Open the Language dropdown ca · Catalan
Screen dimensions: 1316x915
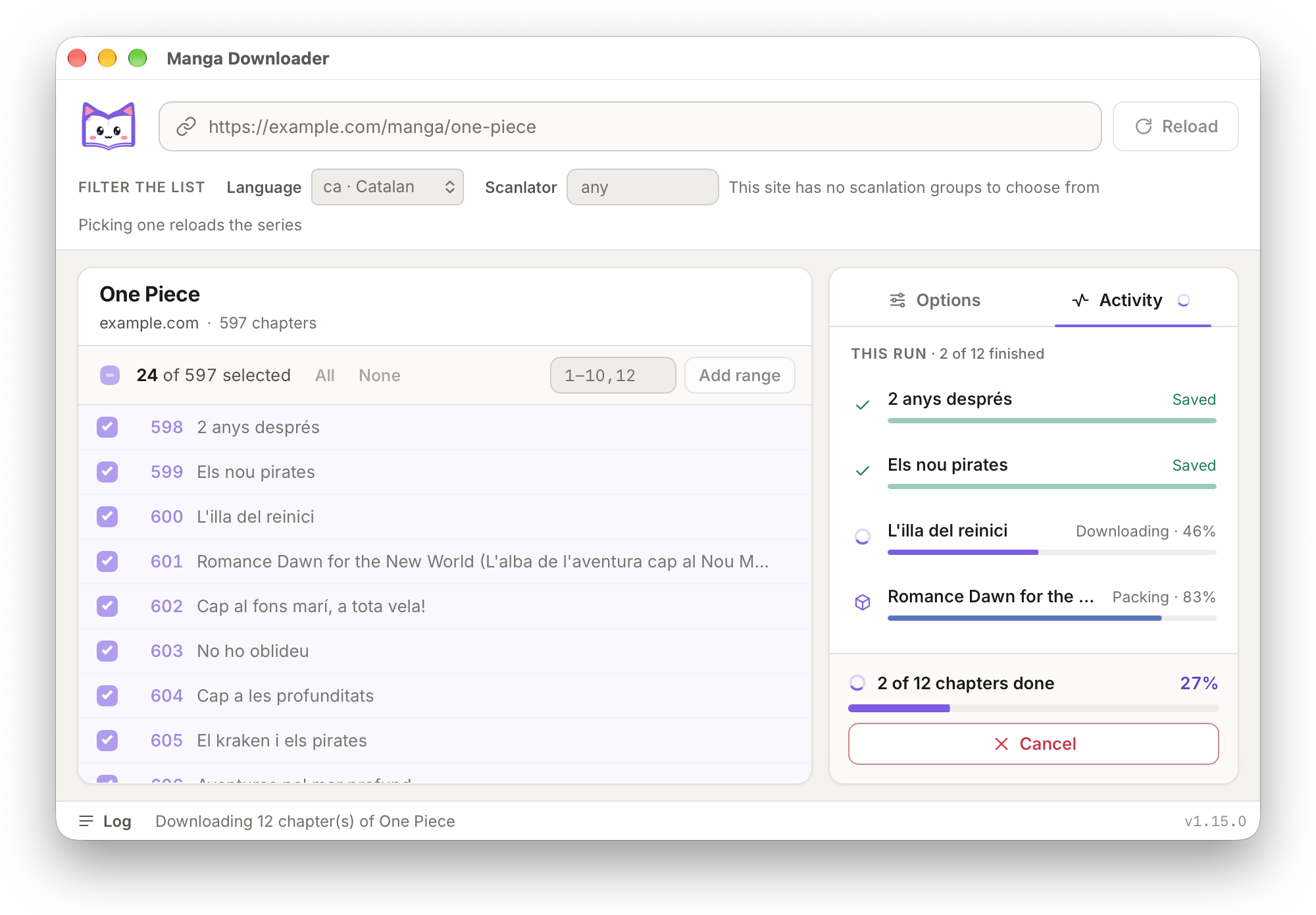tap(388, 187)
